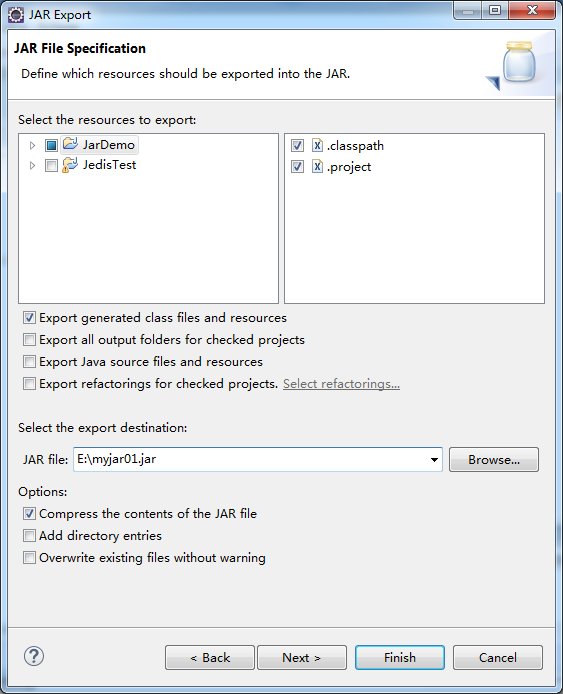
Task: Click the .project file icon
Action: click(317, 166)
